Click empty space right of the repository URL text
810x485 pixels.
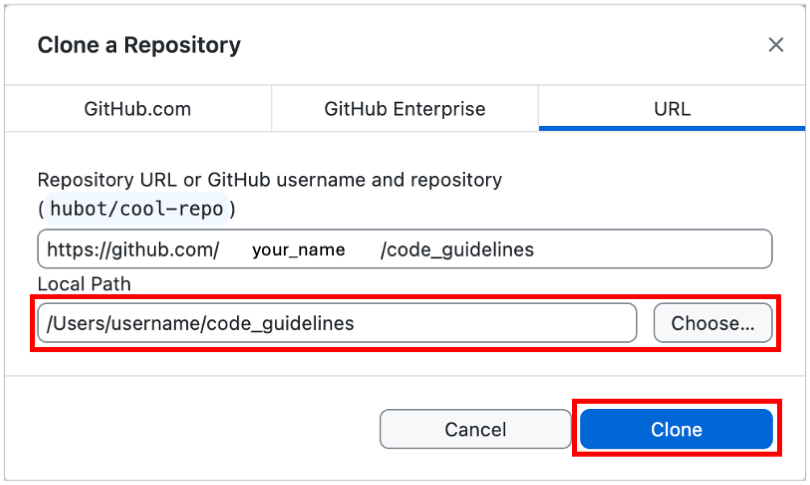[x=651, y=249]
